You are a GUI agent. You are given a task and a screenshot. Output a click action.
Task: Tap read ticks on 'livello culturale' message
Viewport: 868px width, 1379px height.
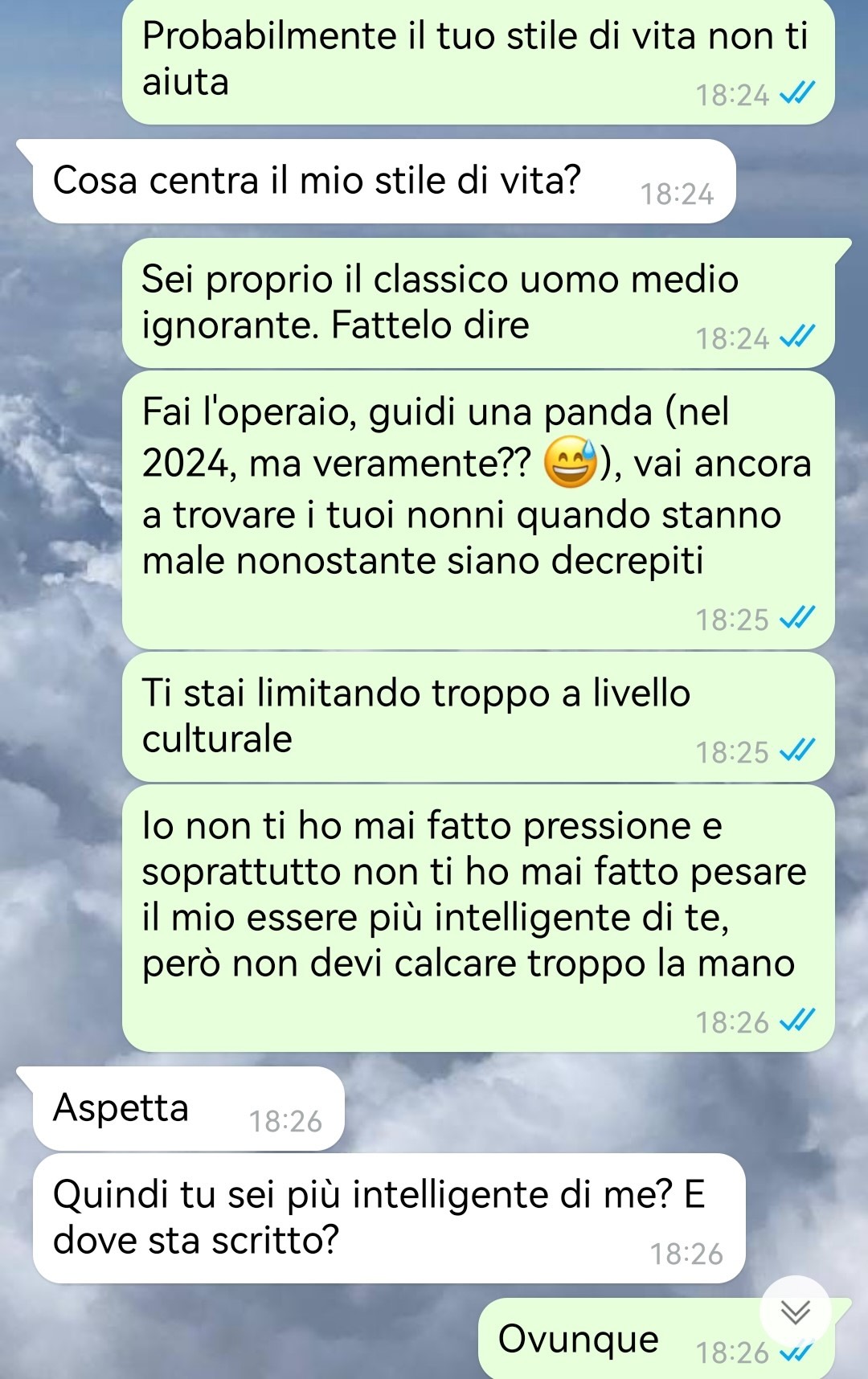pyautogui.click(x=797, y=751)
